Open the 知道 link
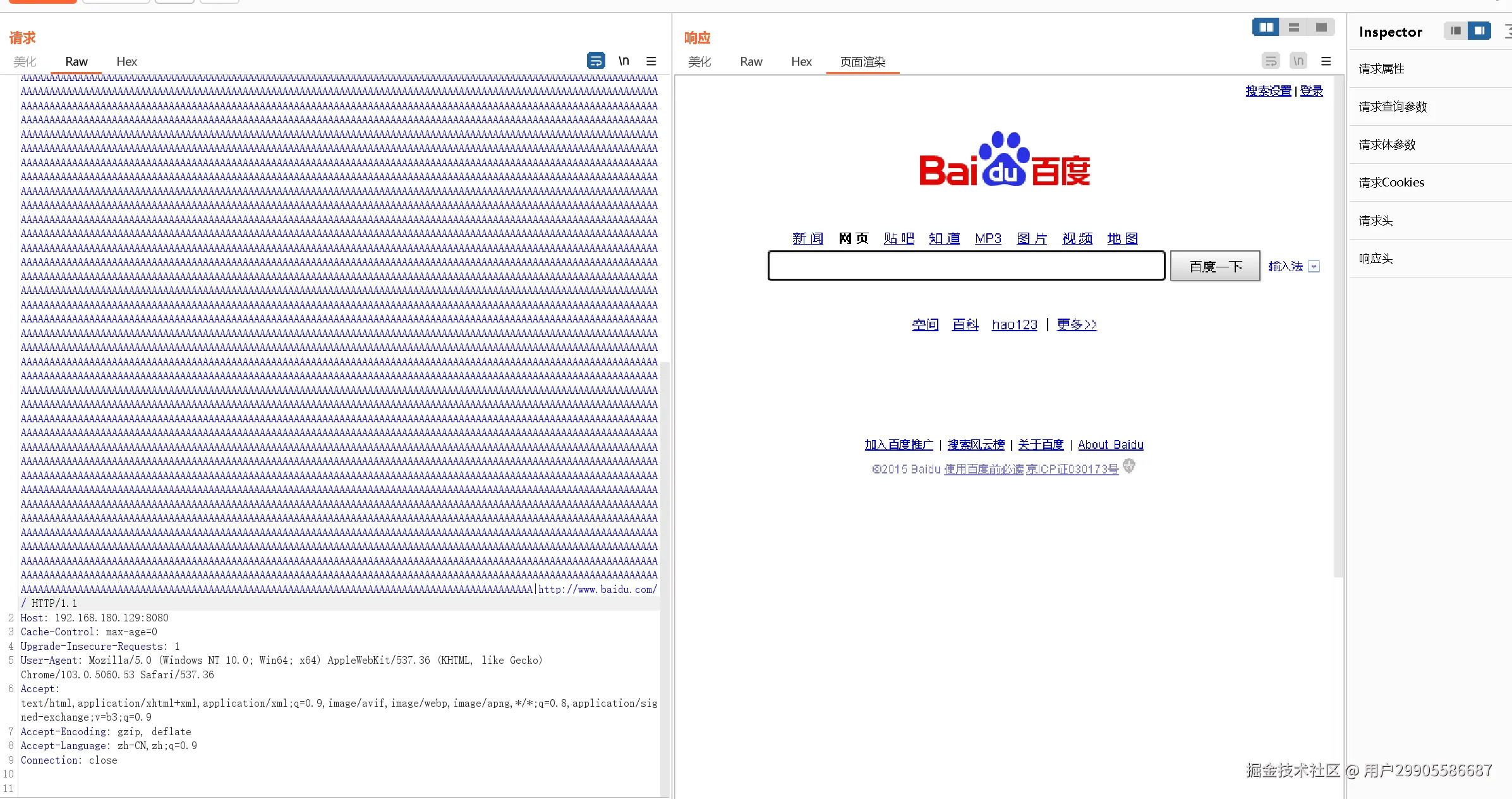The width and height of the screenshot is (1512, 799). [x=944, y=238]
